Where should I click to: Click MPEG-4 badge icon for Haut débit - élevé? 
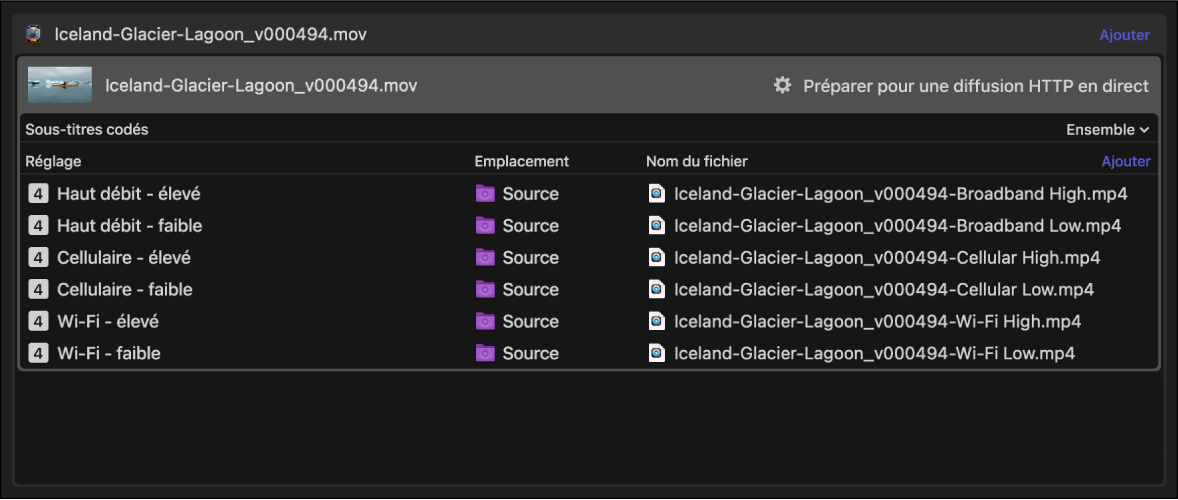[x=38, y=194]
